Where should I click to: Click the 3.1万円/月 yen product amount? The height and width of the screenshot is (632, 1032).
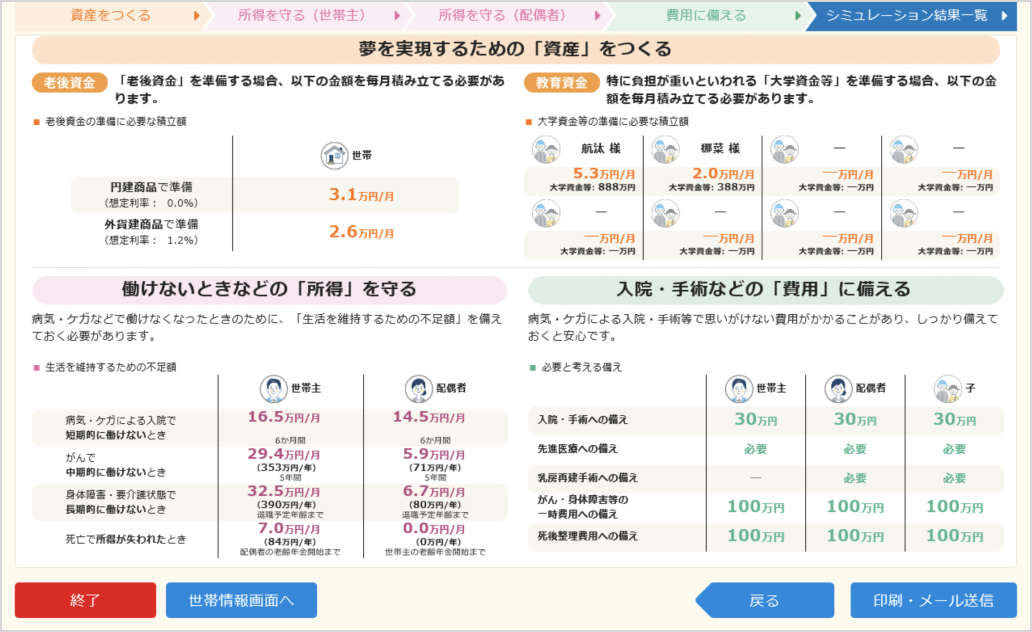pyautogui.click(x=361, y=195)
